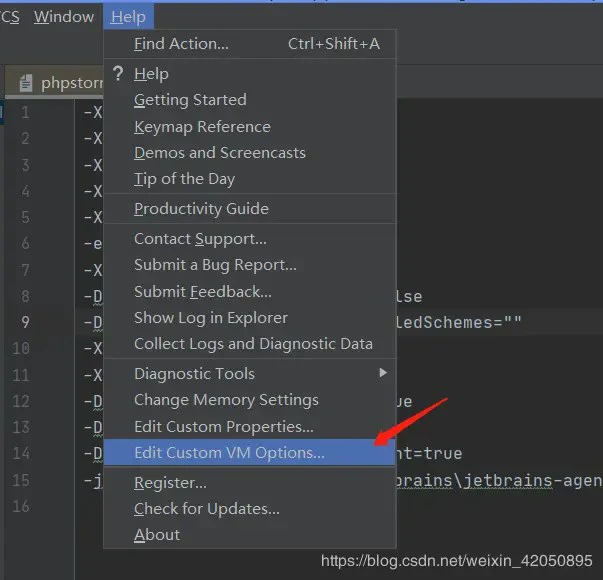Expand the Diagnostic Tools submenu arrow

(382, 373)
